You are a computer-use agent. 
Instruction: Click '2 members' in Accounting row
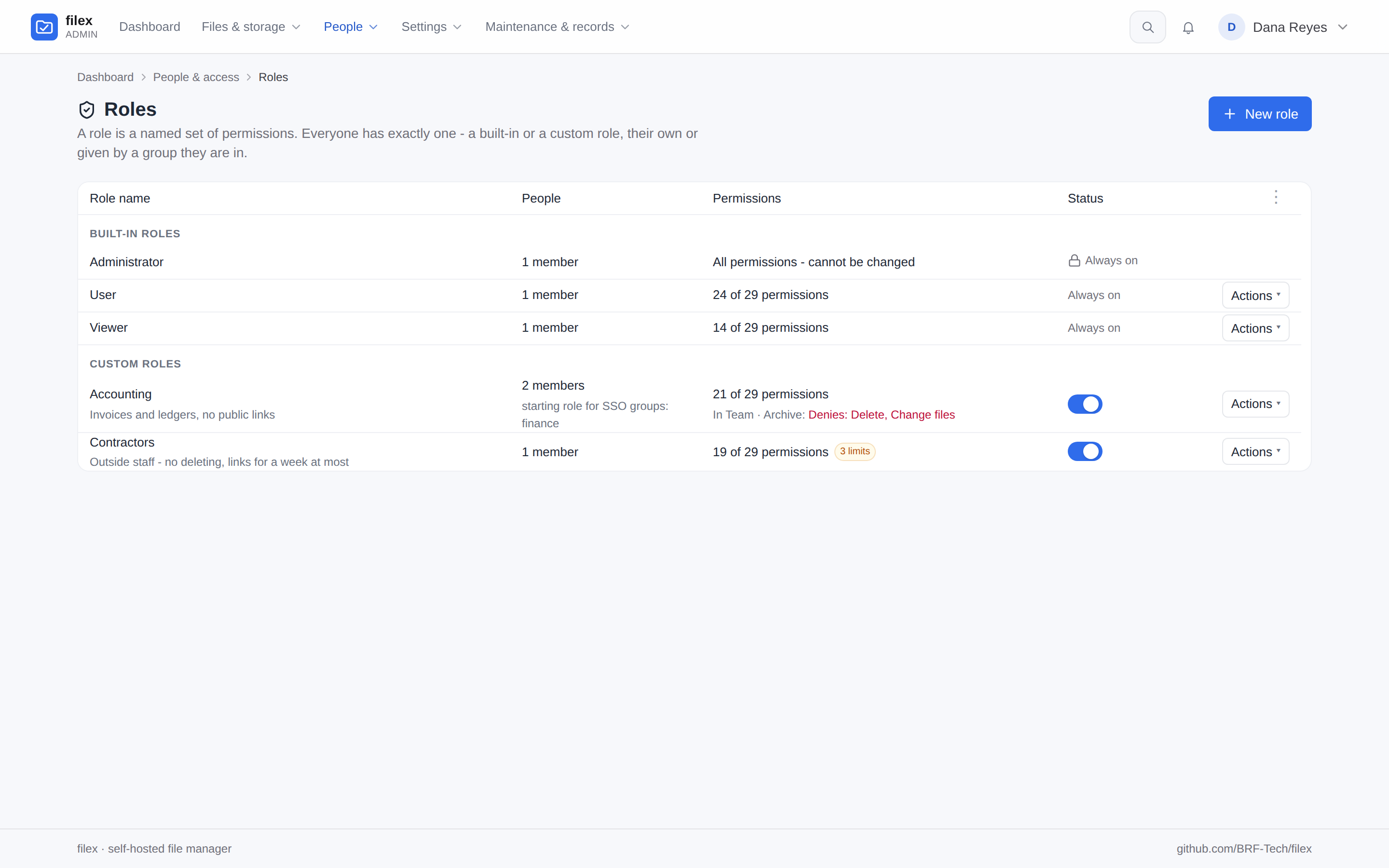[553, 385]
